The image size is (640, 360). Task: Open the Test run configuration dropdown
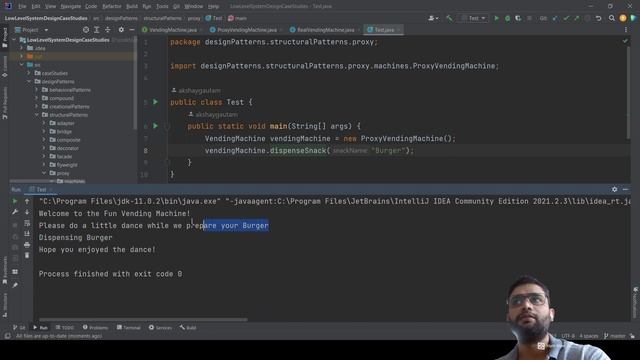tap(473, 18)
